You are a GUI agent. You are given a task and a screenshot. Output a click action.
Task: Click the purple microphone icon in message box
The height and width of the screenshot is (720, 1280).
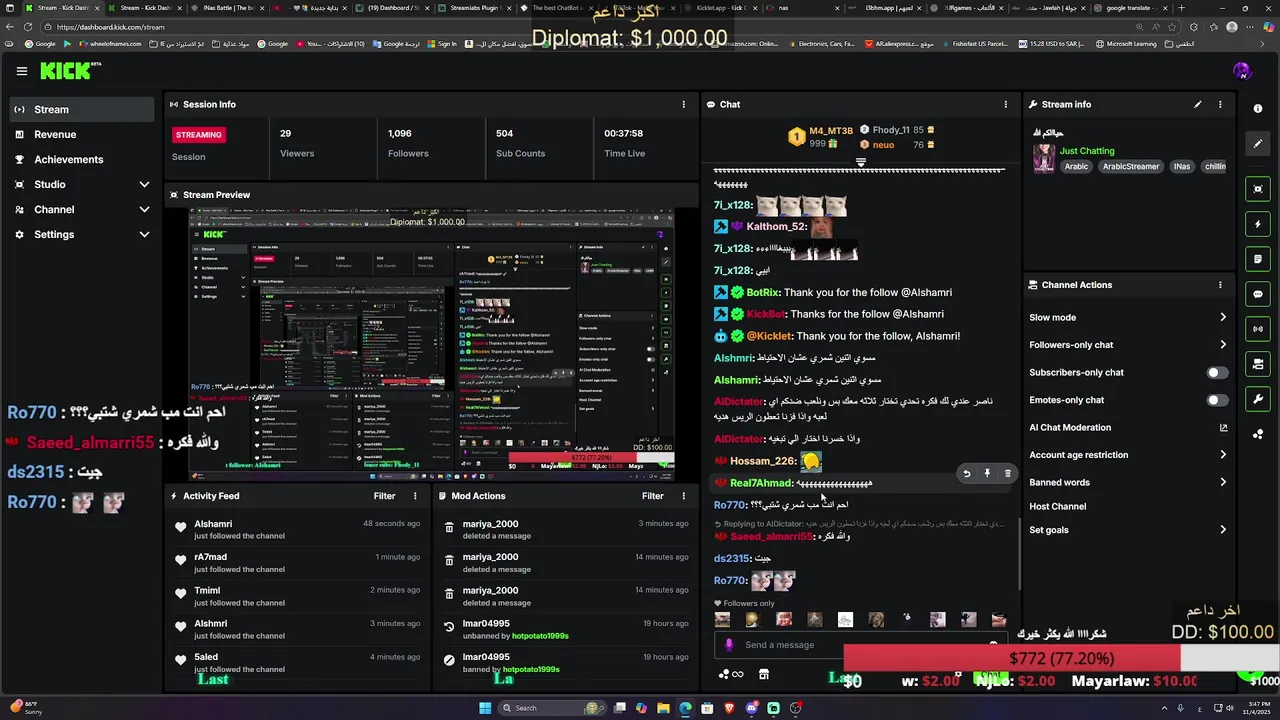(729, 645)
